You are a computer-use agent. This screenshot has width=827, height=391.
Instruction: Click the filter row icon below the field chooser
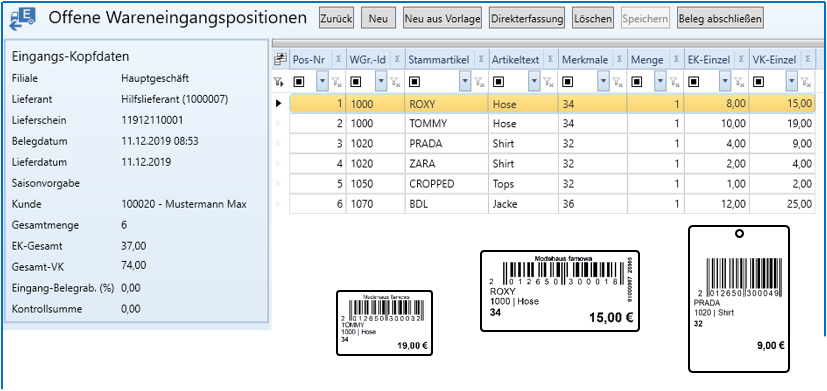tap(279, 81)
